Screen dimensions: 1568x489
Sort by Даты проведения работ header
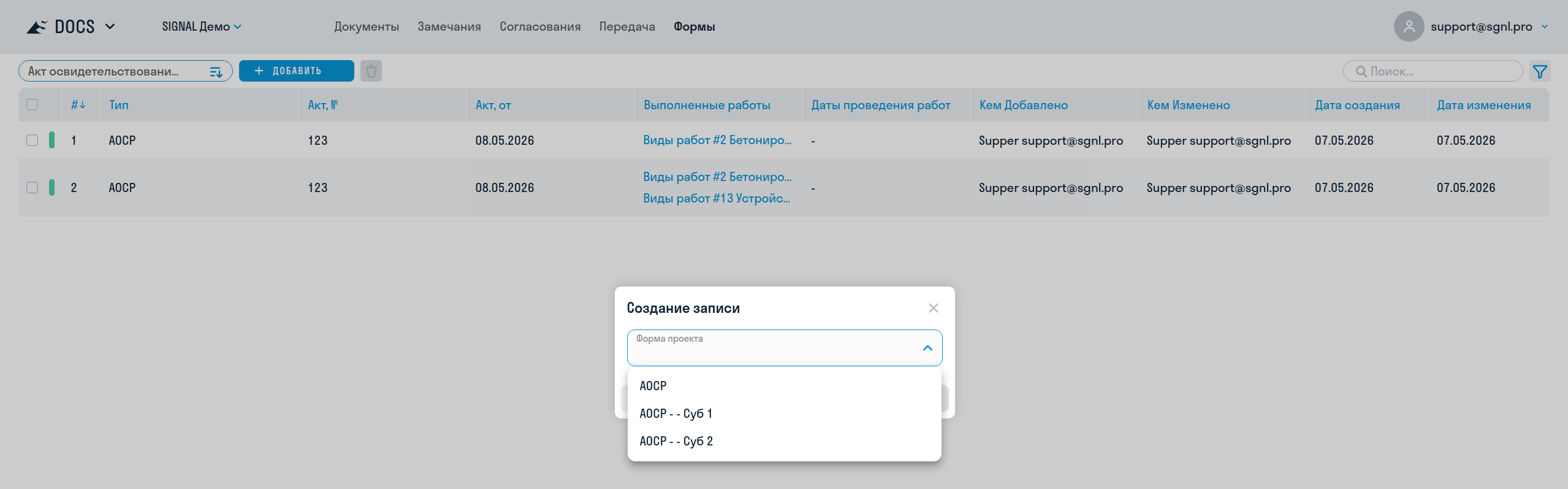tap(881, 105)
